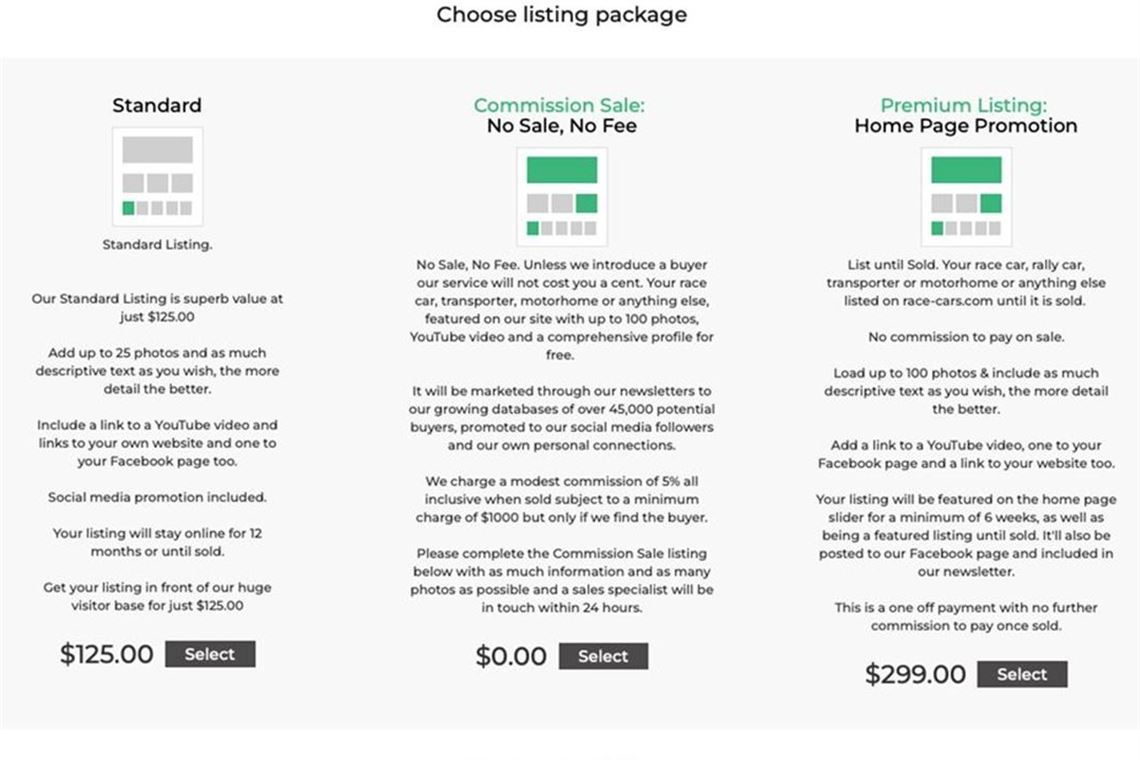The width and height of the screenshot is (1140, 760).
Task: Click the green "Premium Listing:" heading
Action: [963, 105]
